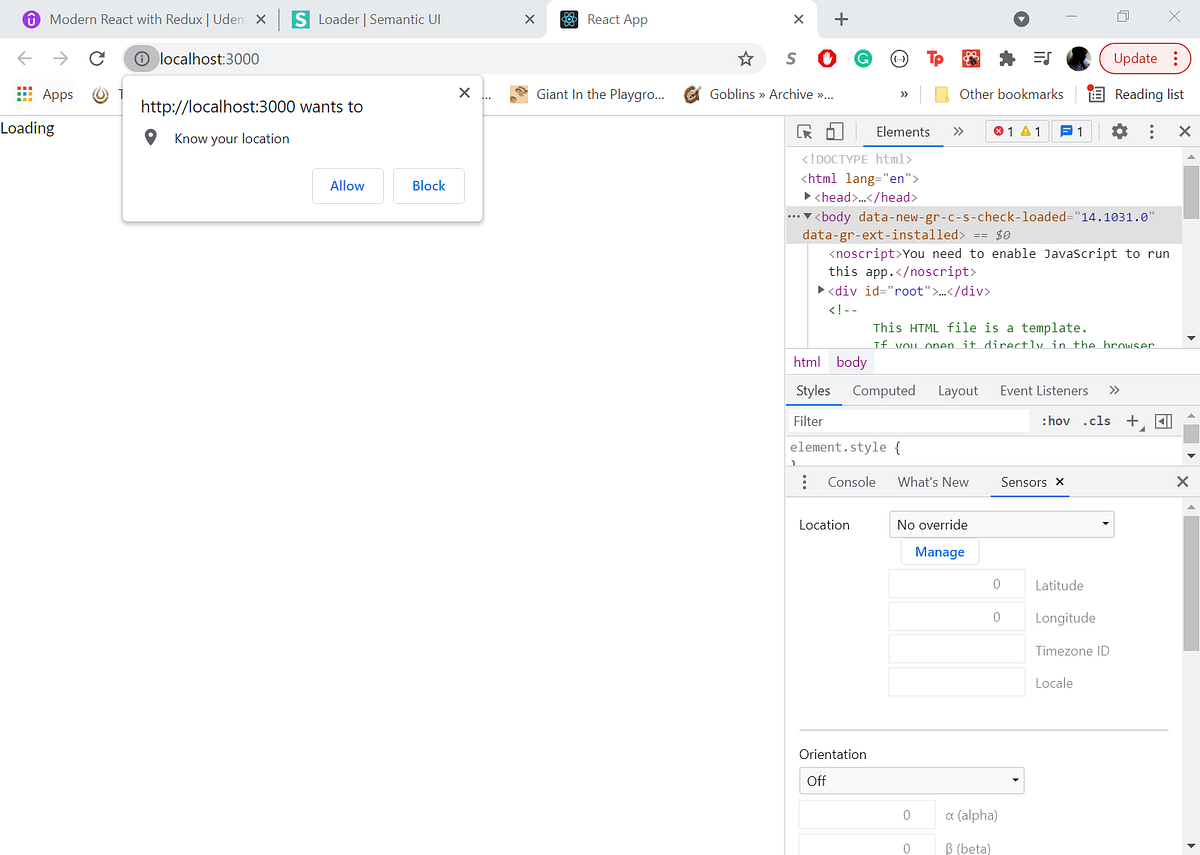Click the Manage location overrides button
Viewport: 1200px width, 855px height.
pos(939,551)
